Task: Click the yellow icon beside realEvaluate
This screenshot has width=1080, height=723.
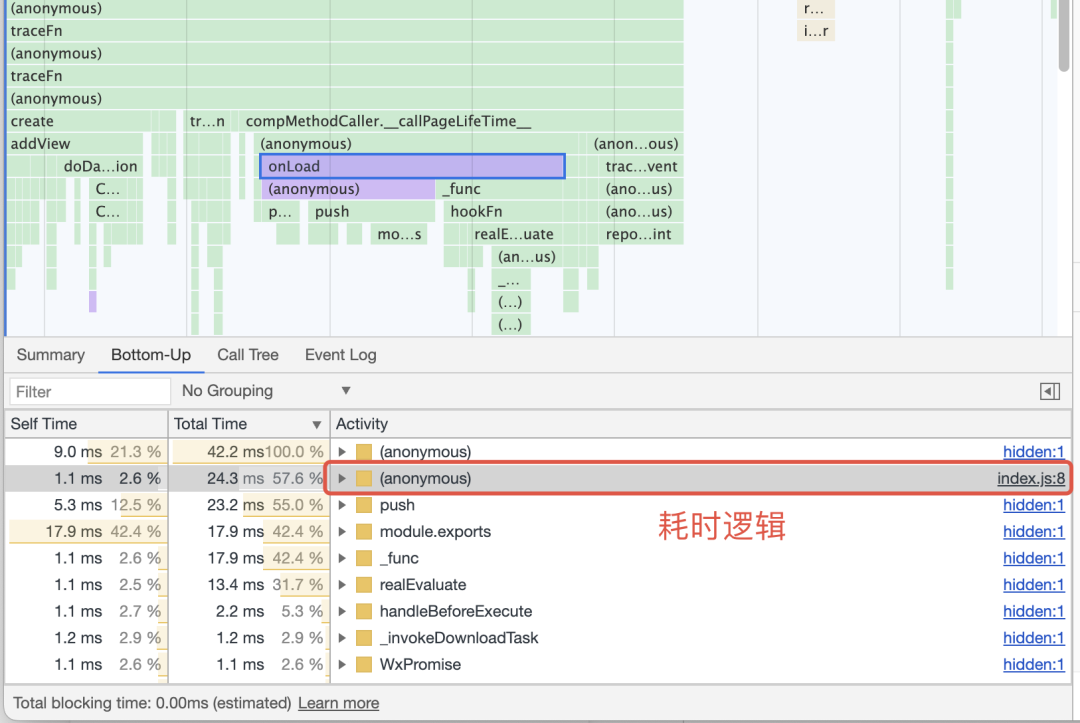Action: [x=364, y=585]
